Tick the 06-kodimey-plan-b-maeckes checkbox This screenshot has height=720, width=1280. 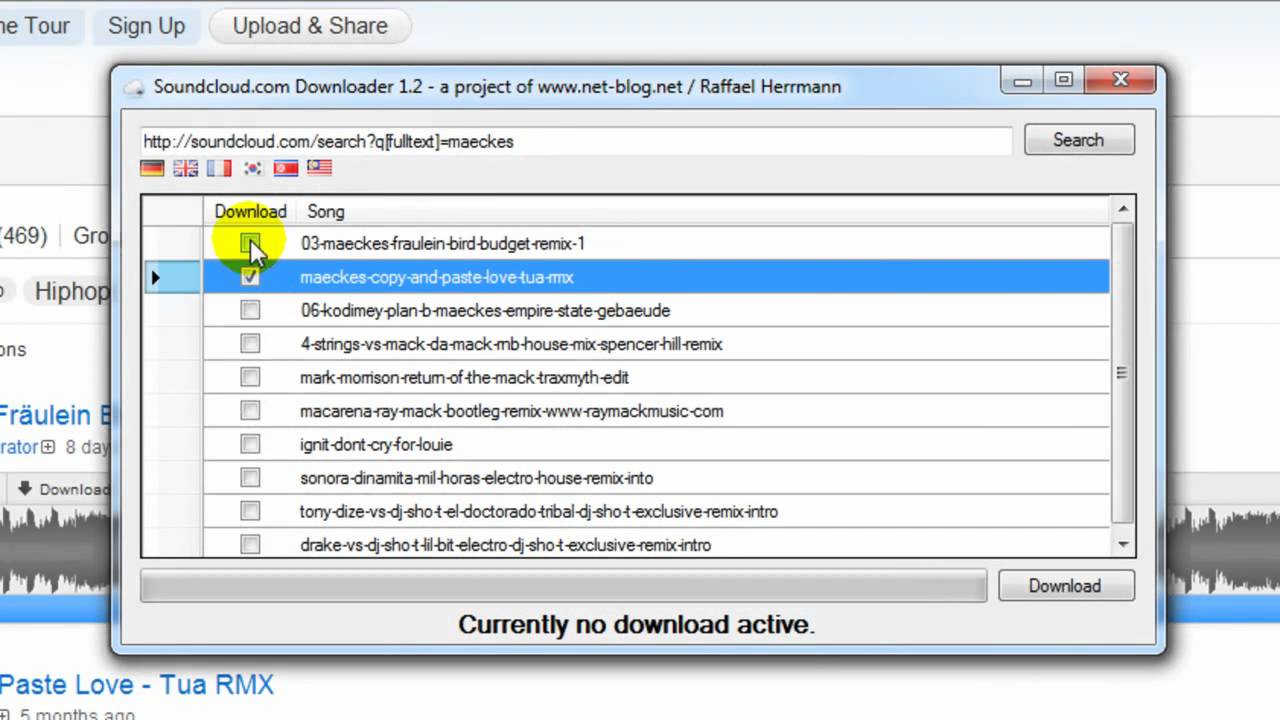(x=250, y=310)
